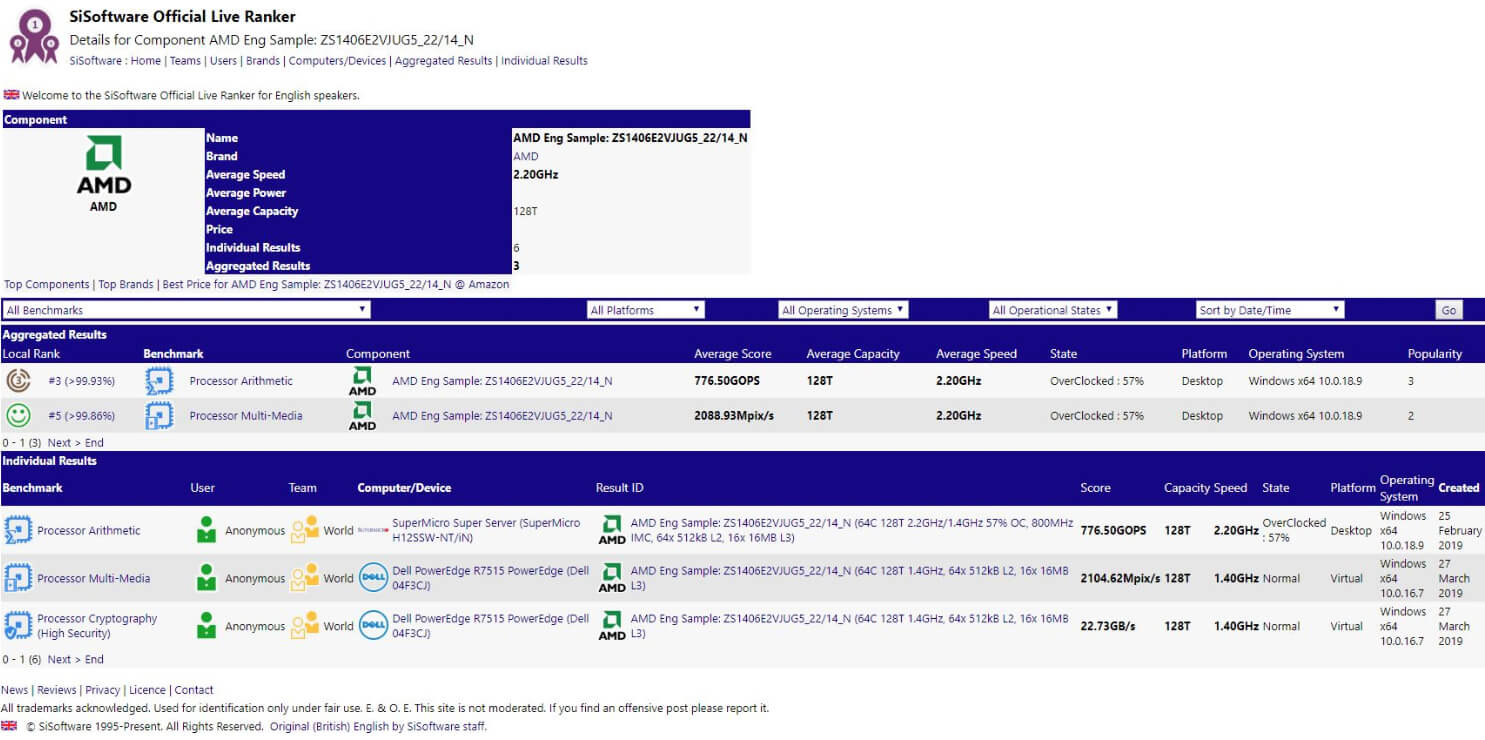1485x740 pixels.
Task: Open the News footer link
Action: click(15, 690)
